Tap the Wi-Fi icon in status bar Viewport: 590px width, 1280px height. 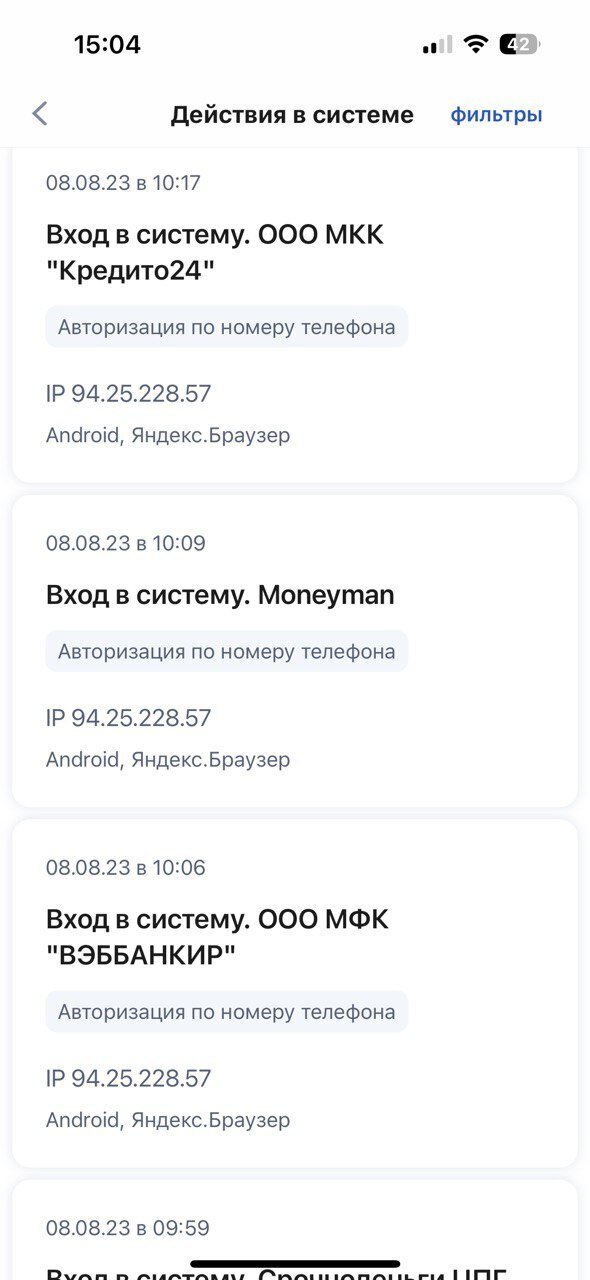point(476,44)
